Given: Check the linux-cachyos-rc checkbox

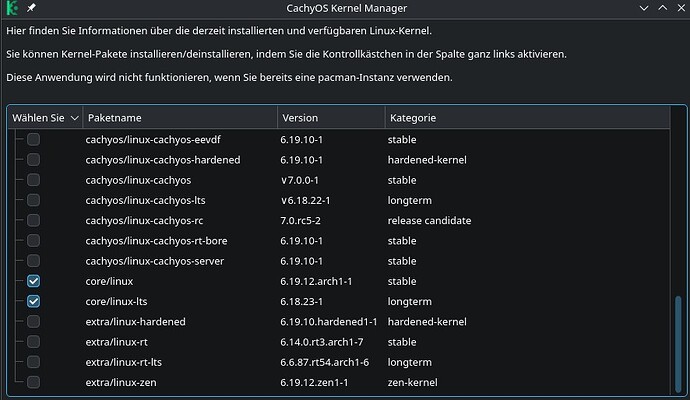Looking at the screenshot, I should click(x=33, y=220).
